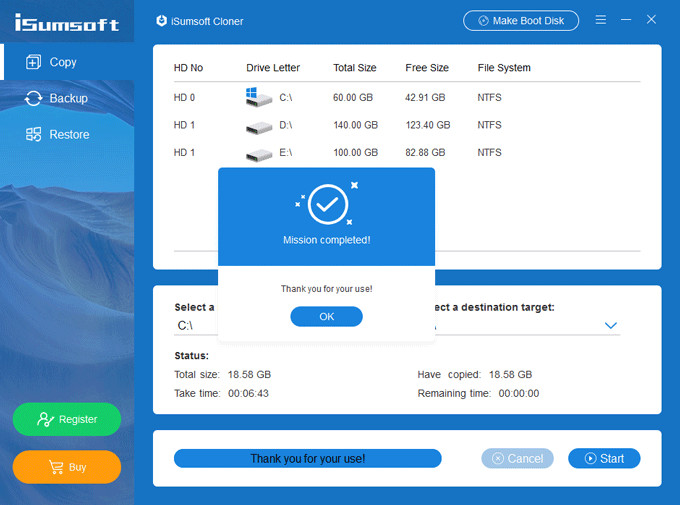Click the 100.00 GB total size cell

tap(355, 152)
